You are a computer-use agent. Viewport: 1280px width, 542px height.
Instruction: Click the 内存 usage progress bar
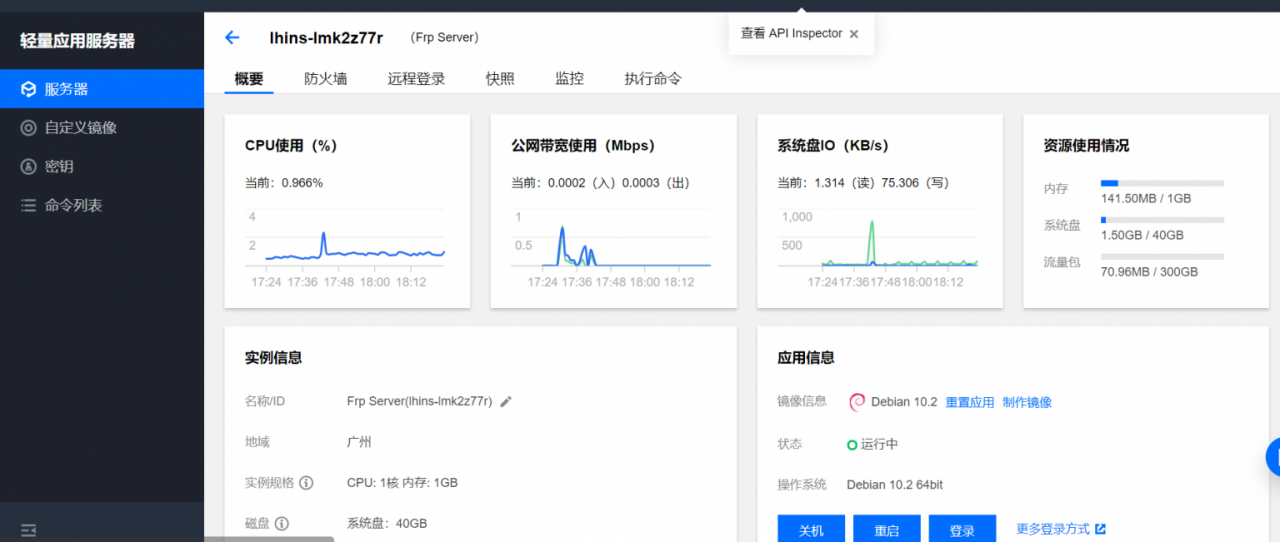point(1162,184)
